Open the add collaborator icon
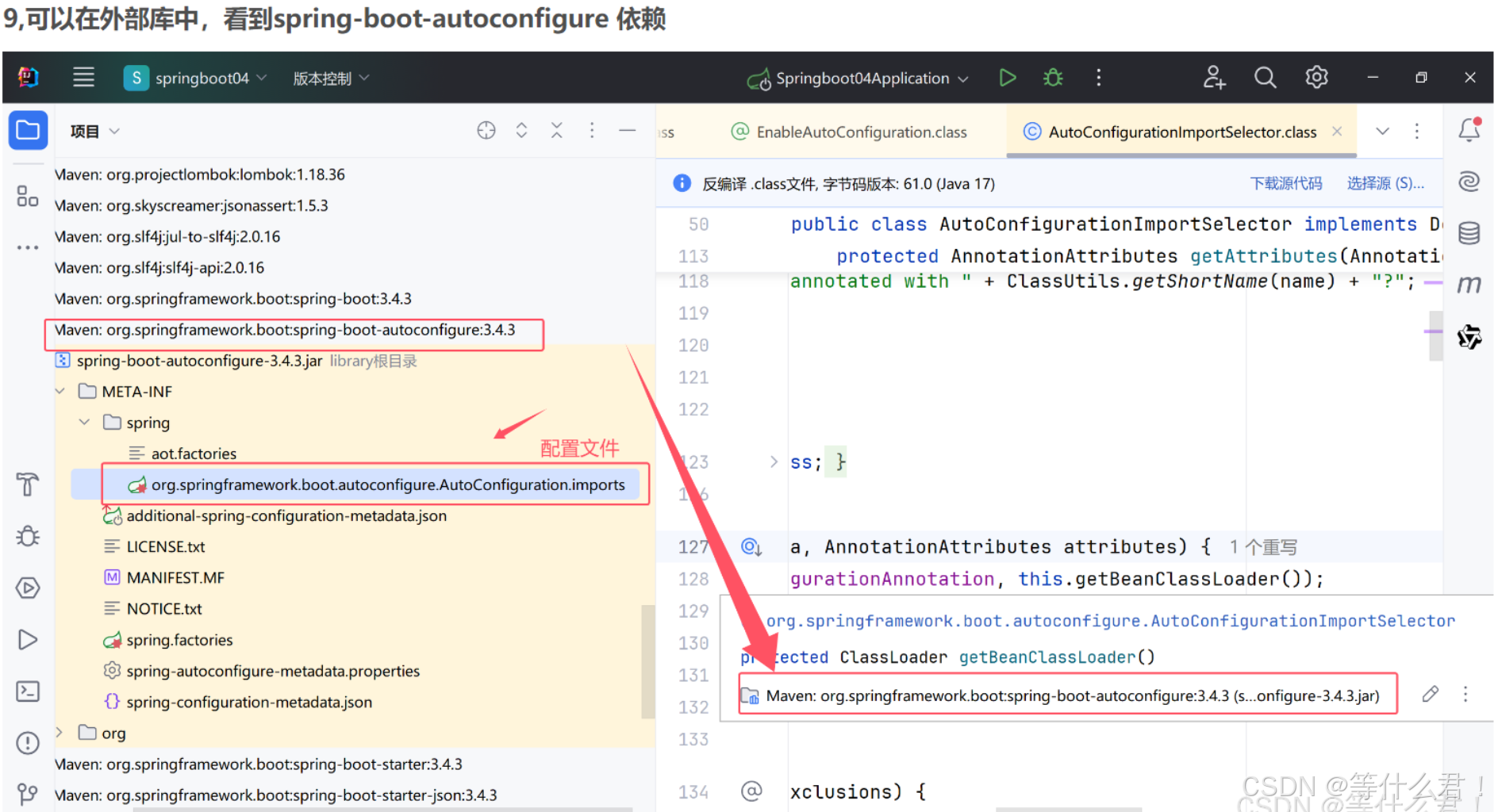This screenshot has width=1498, height=812. click(x=1214, y=78)
